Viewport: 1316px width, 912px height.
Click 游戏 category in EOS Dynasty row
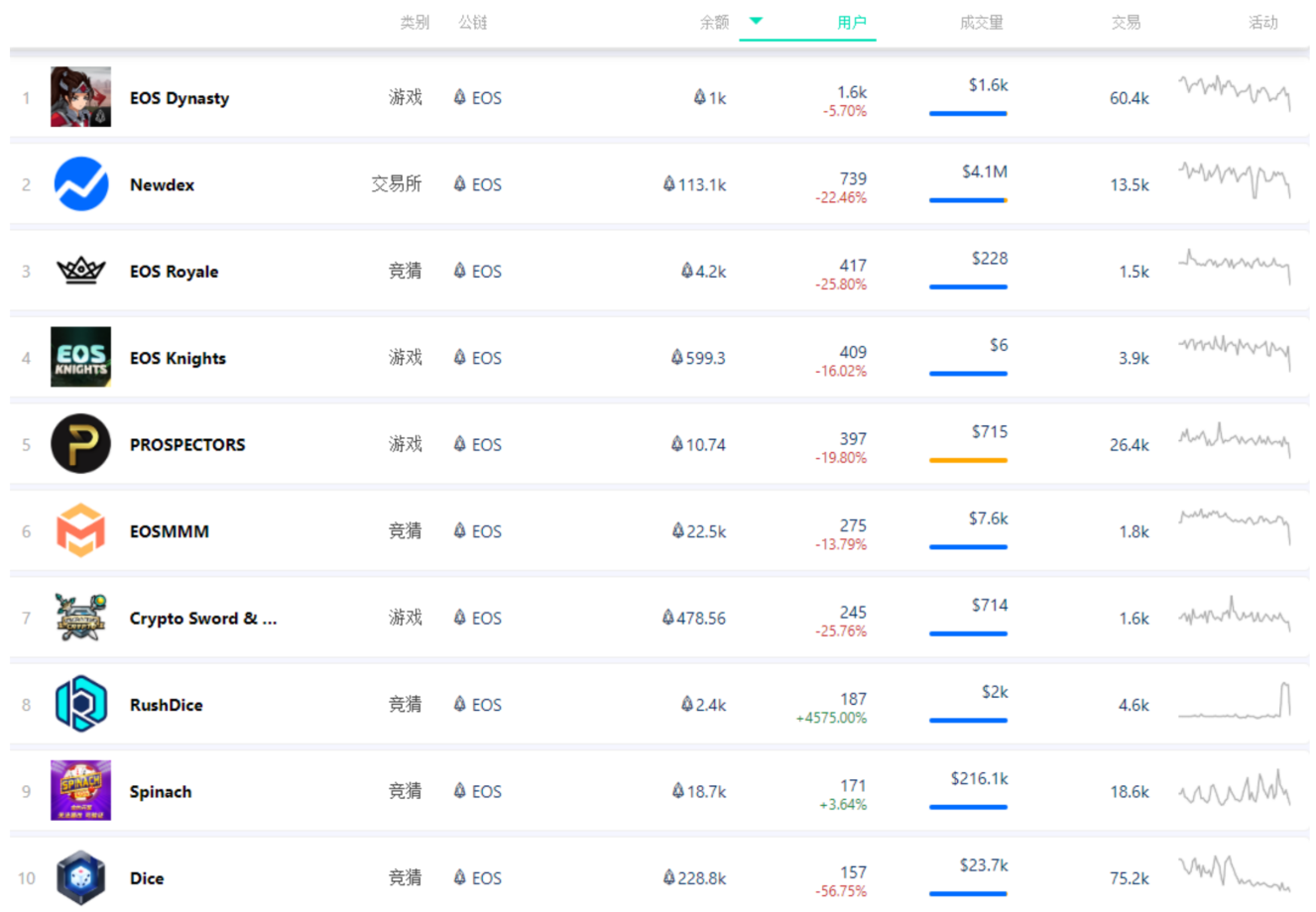click(x=406, y=97)
